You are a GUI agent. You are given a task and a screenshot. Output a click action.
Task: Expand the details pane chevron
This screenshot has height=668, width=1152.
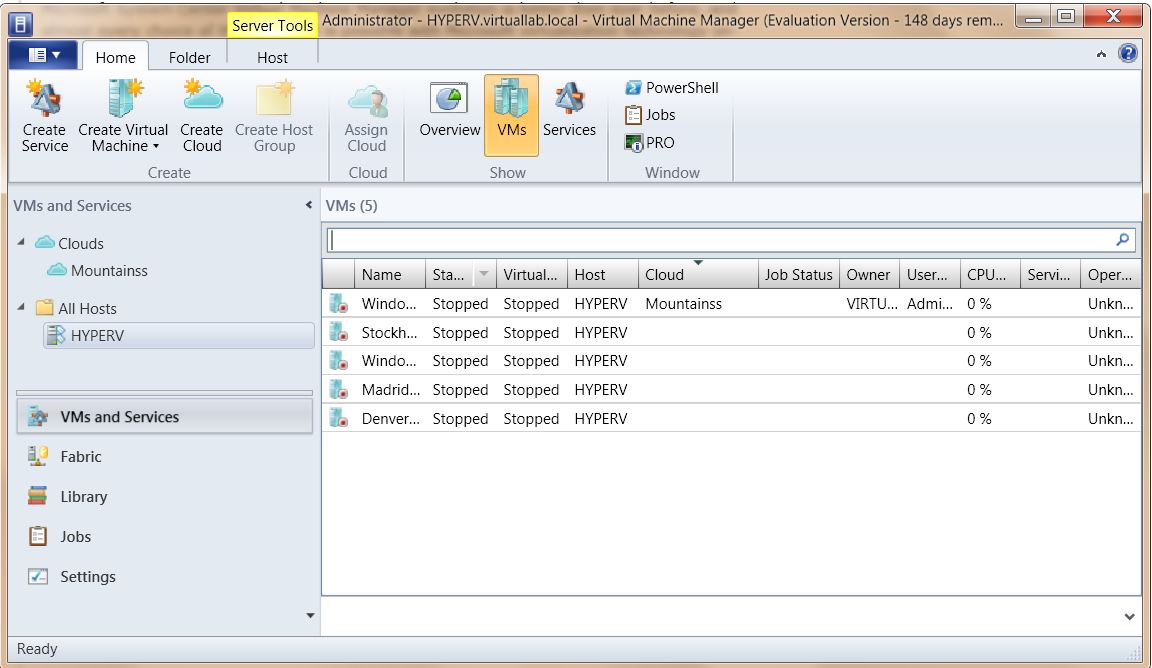[x=1130, y=617]
